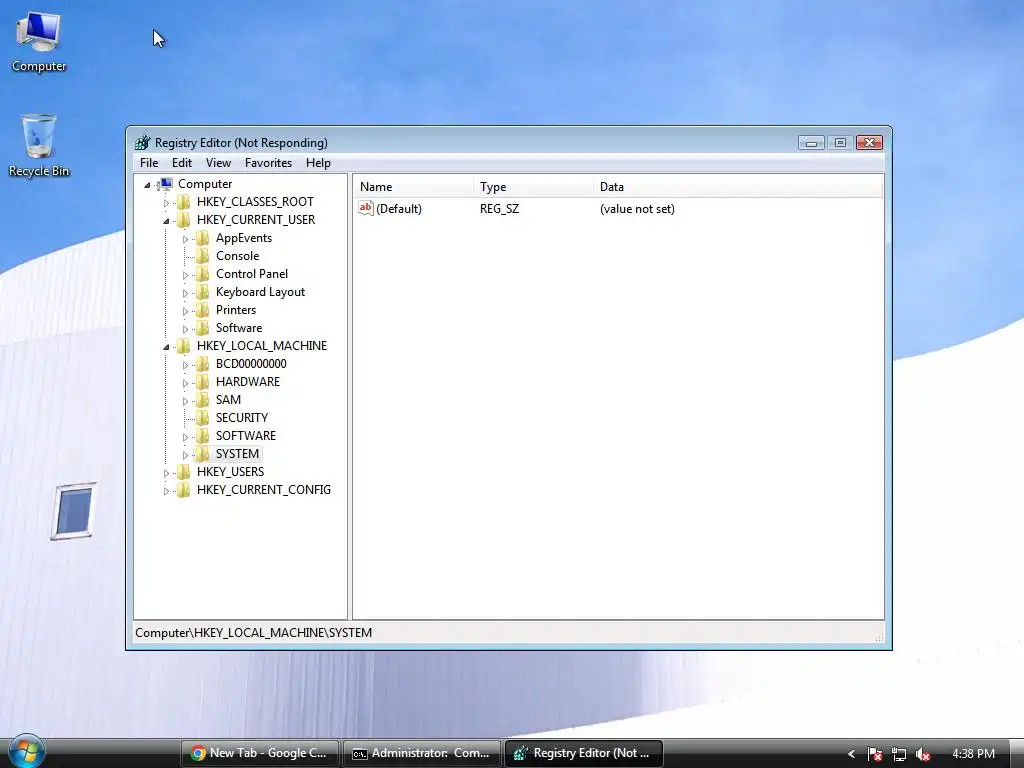This screenshot has height=768, width=1024.
Task: Open the Edit menu
Action: point(182,163)
